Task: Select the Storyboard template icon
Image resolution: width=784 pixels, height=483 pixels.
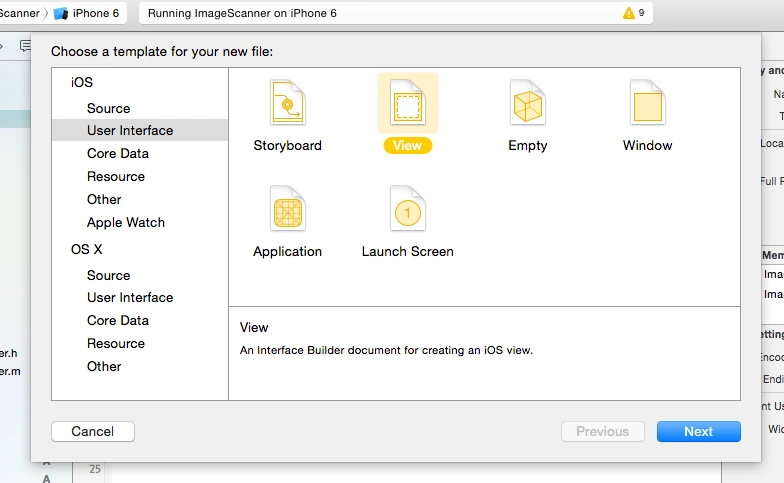Action: 288,102
